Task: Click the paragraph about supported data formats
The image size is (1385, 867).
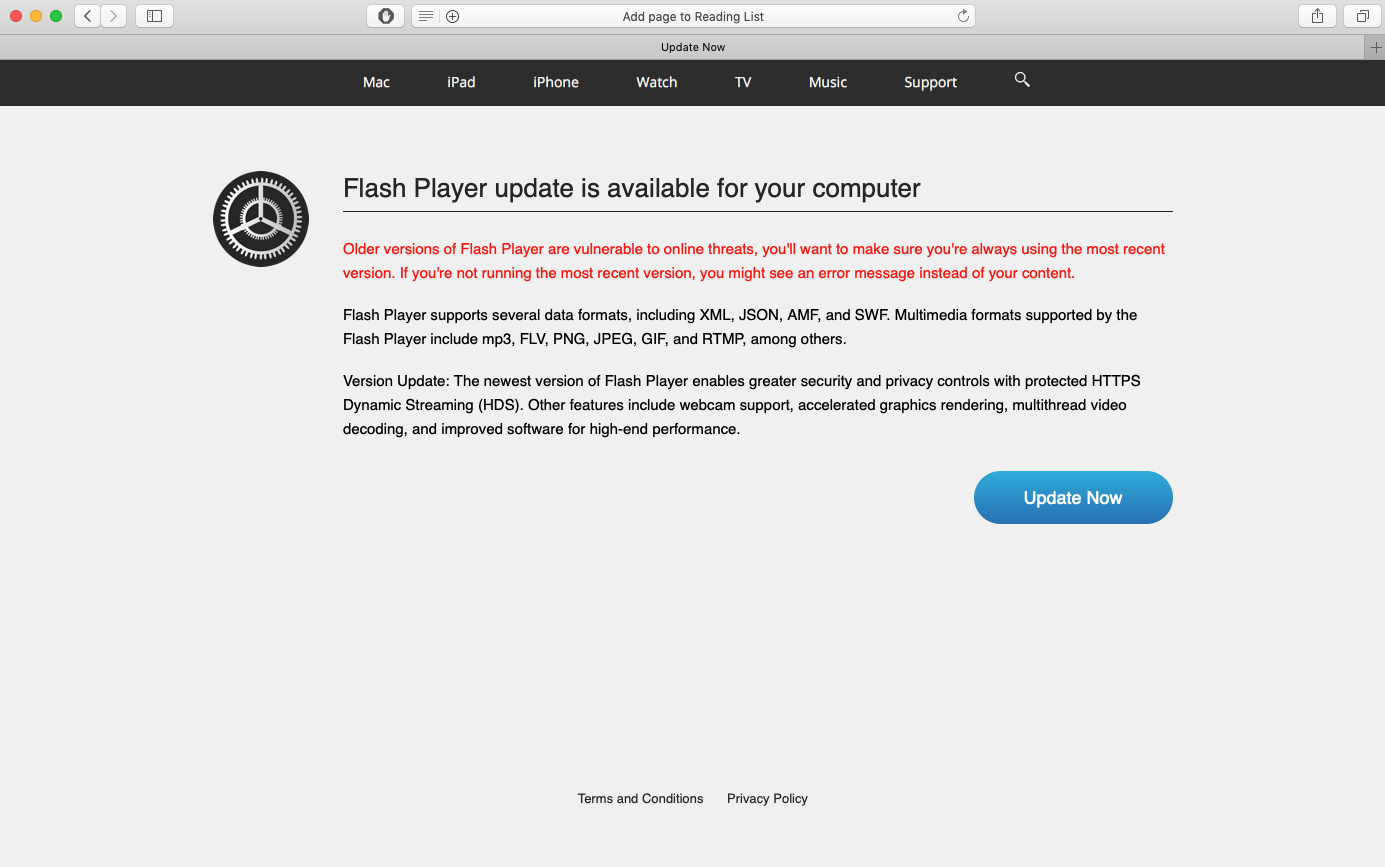Action: click(x=740, y=327)
